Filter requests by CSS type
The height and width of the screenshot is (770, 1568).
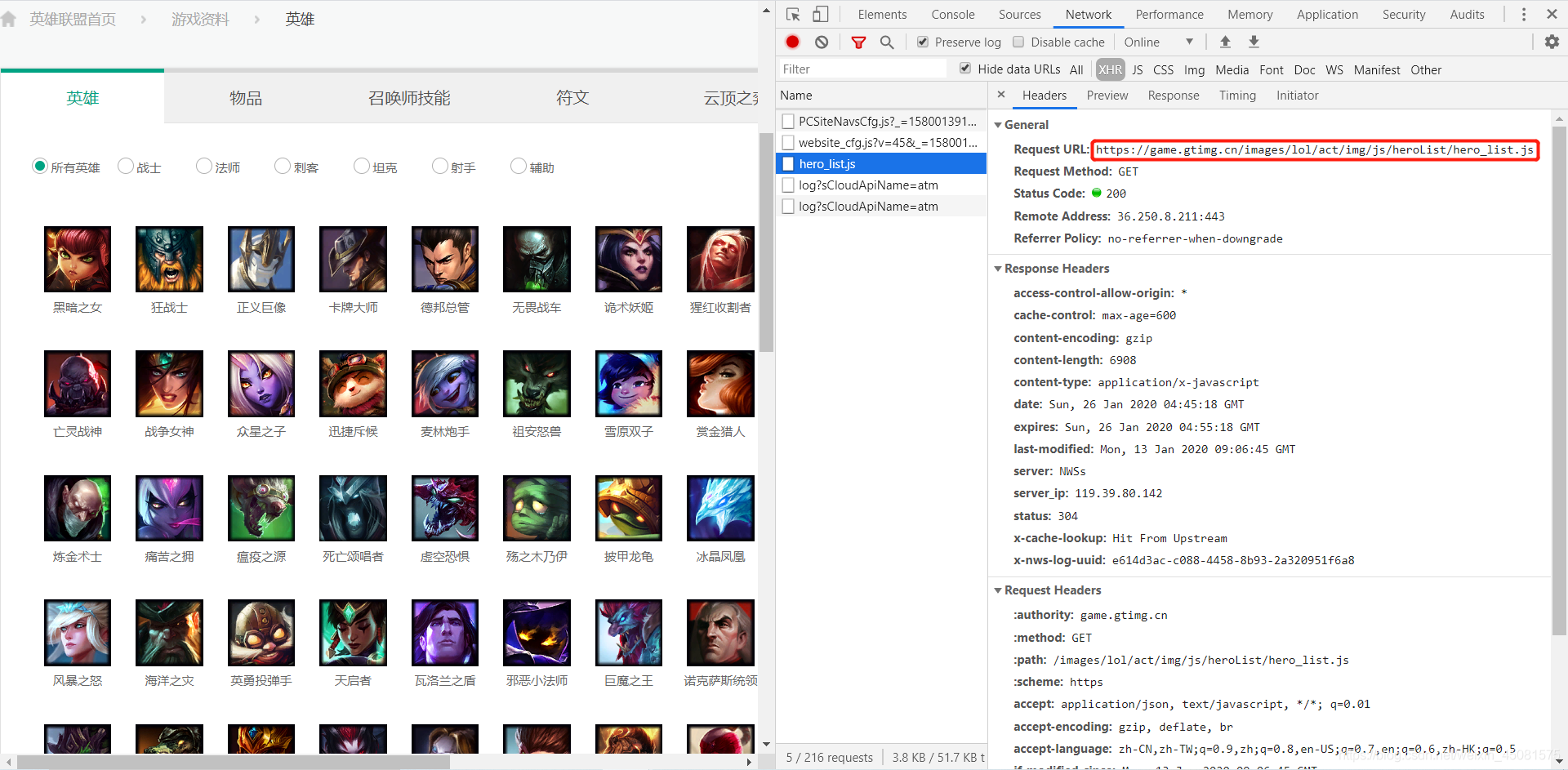point(1164,69)
